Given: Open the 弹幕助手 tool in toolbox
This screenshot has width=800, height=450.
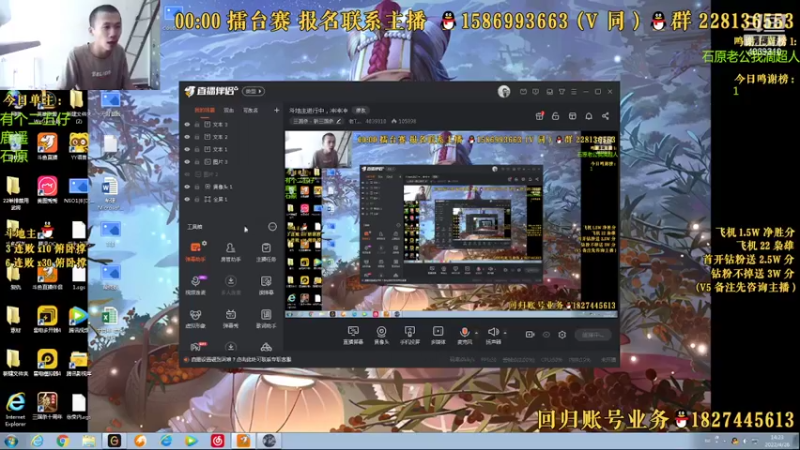Looking at the screenshot, I should click(195, 252).
